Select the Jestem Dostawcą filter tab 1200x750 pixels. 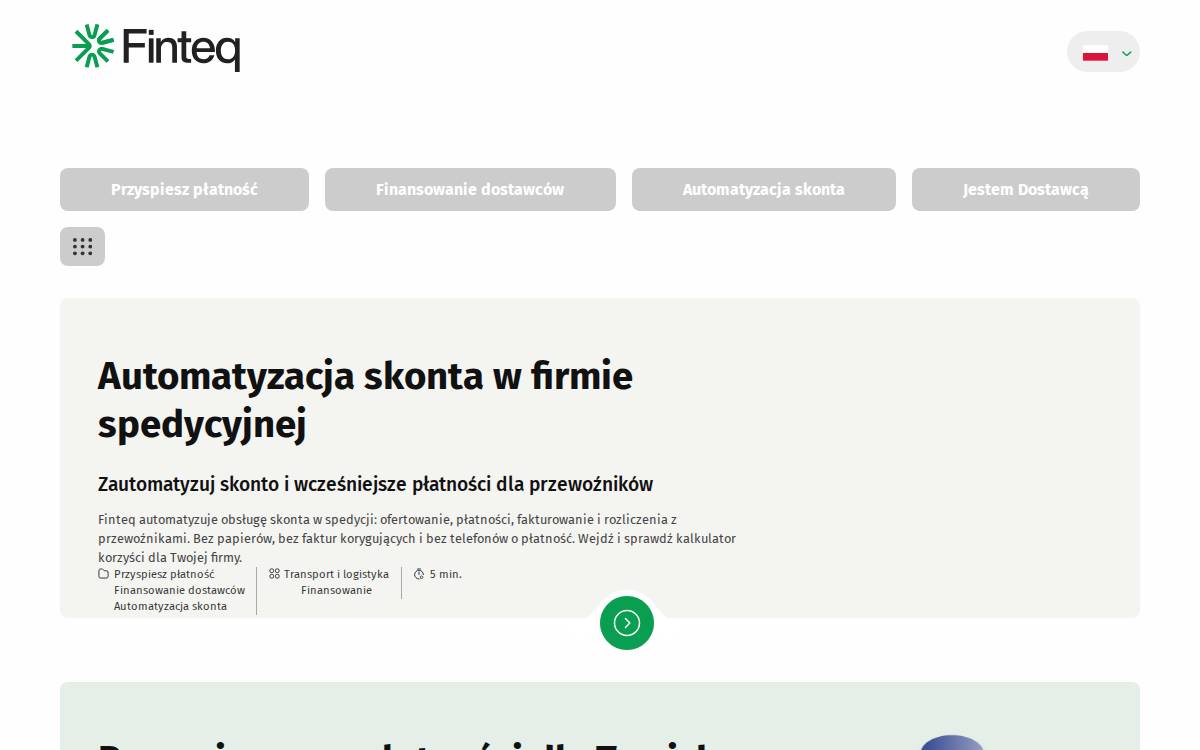pos(1026,189)
